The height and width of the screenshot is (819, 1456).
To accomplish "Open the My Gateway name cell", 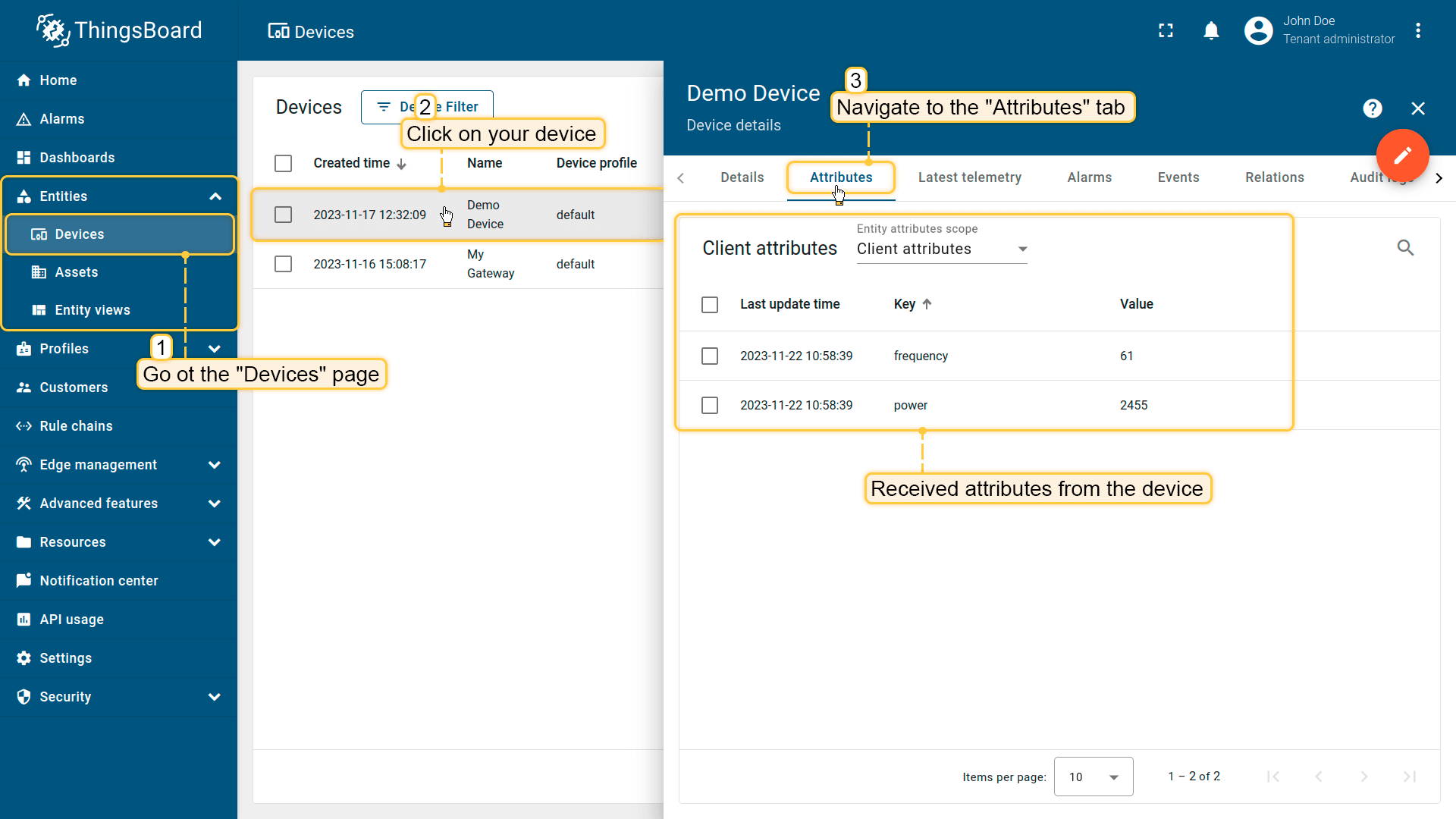I will pyautogui.click(x=490, y=264).
